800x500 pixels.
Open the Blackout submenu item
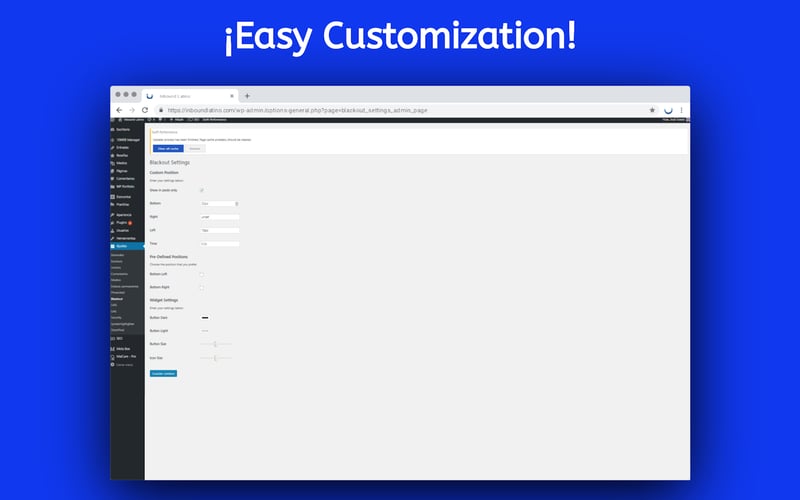click(117, 299)
